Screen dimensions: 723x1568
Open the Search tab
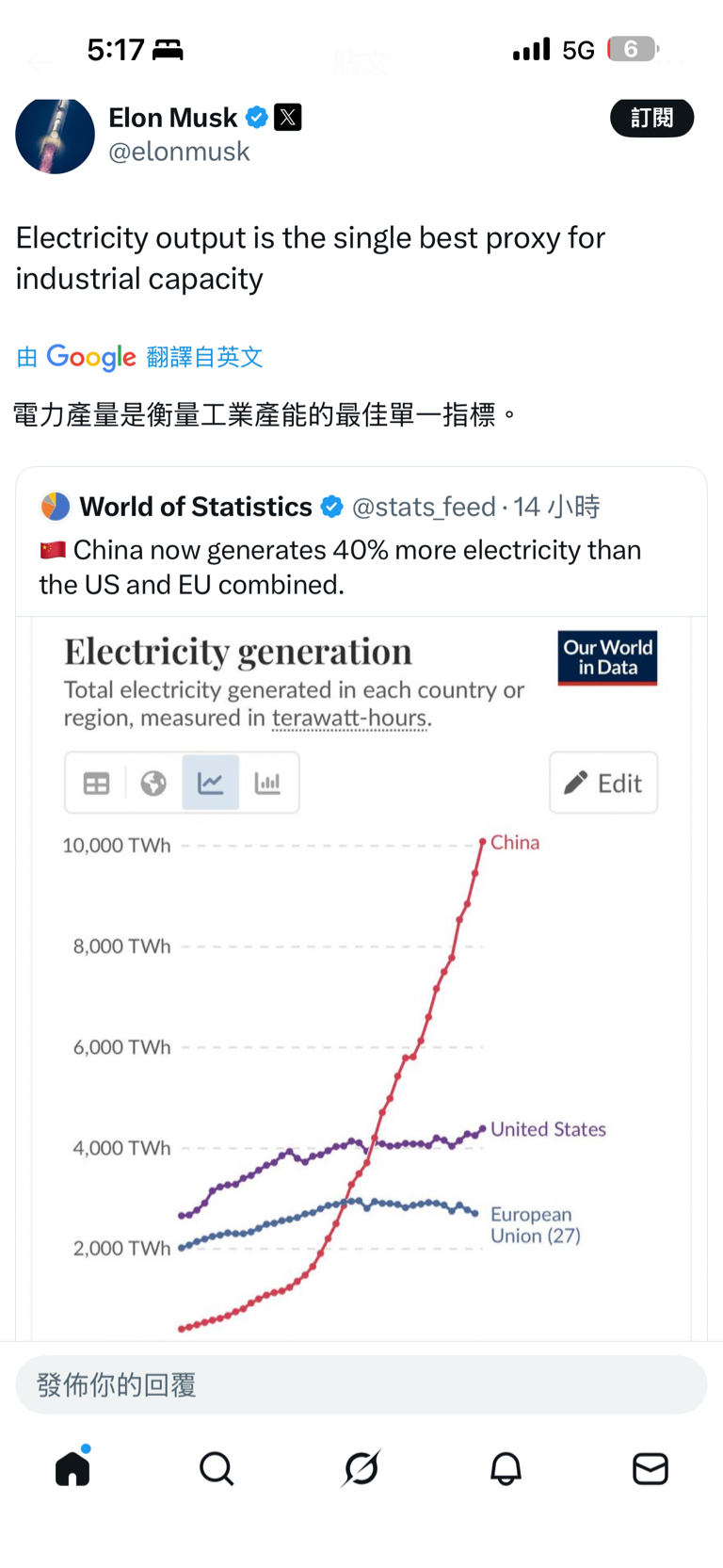(217, 1468)
